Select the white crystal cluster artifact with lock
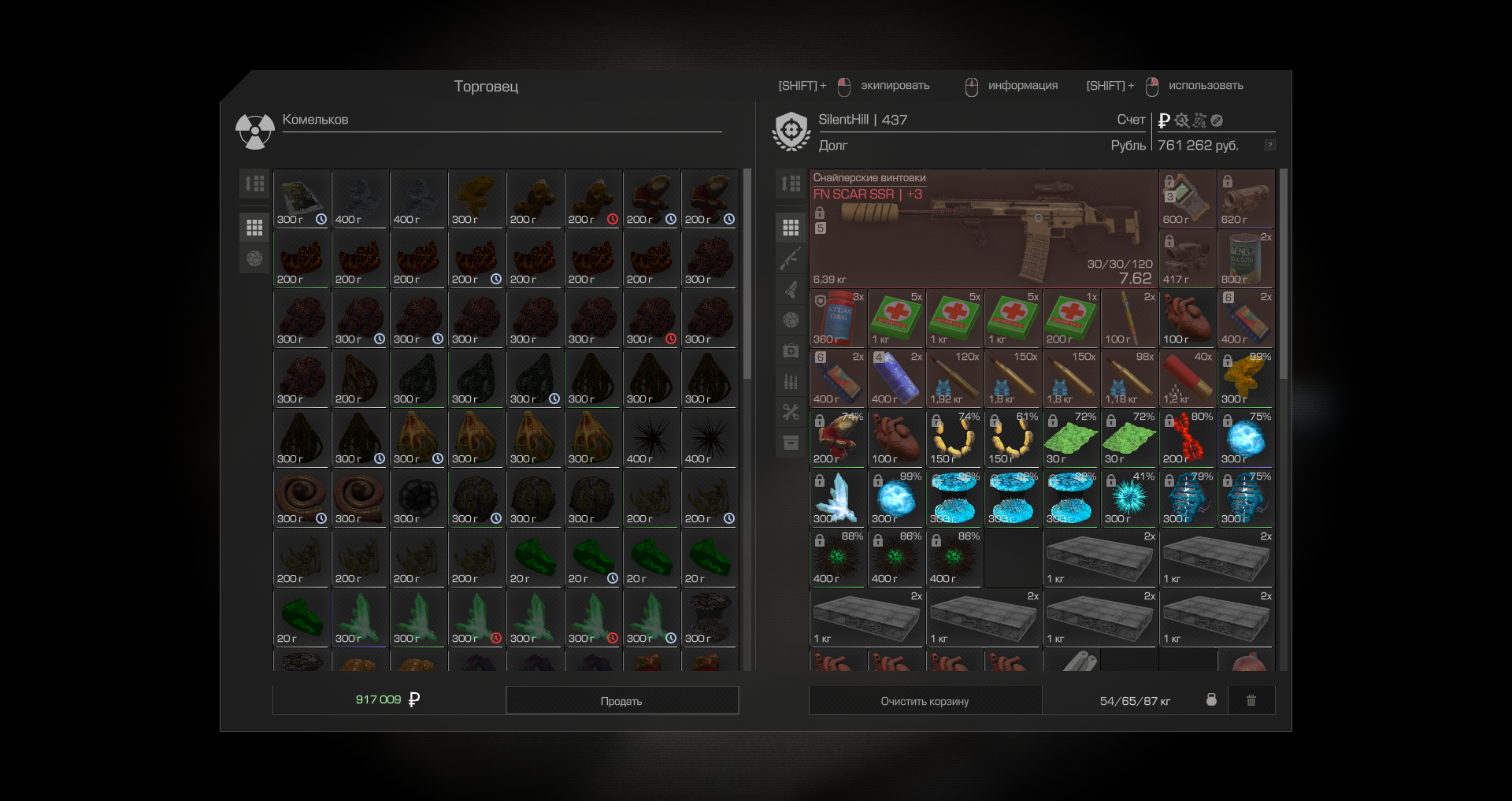The width and height of the screenshot is (1512, 801). (838, 498)
